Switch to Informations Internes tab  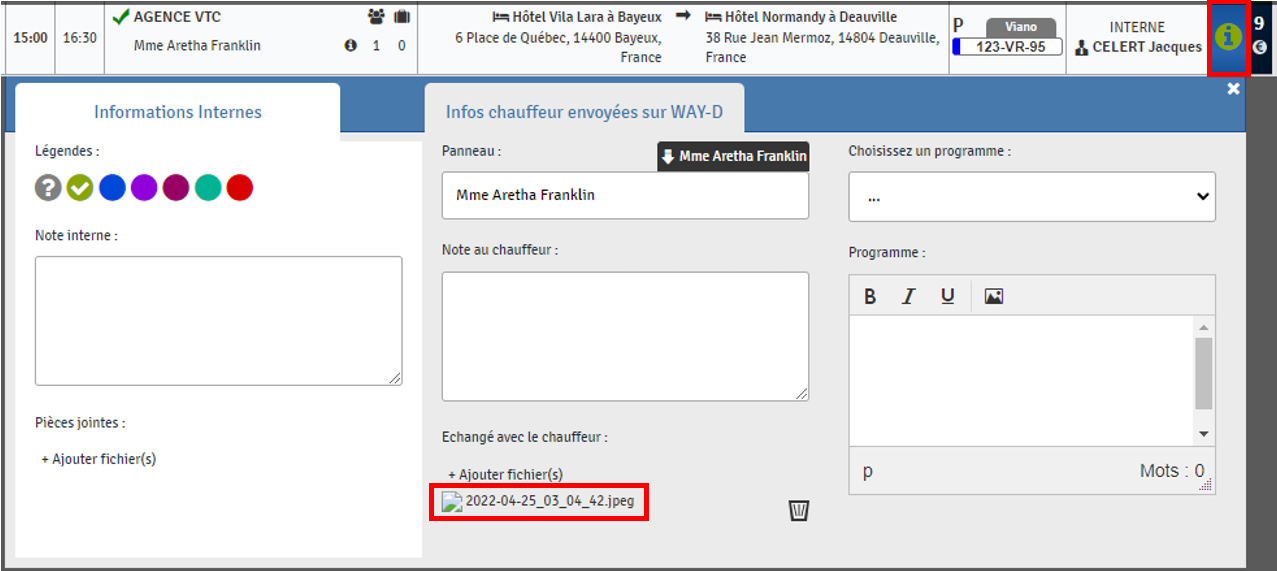(x=177, y=112)
